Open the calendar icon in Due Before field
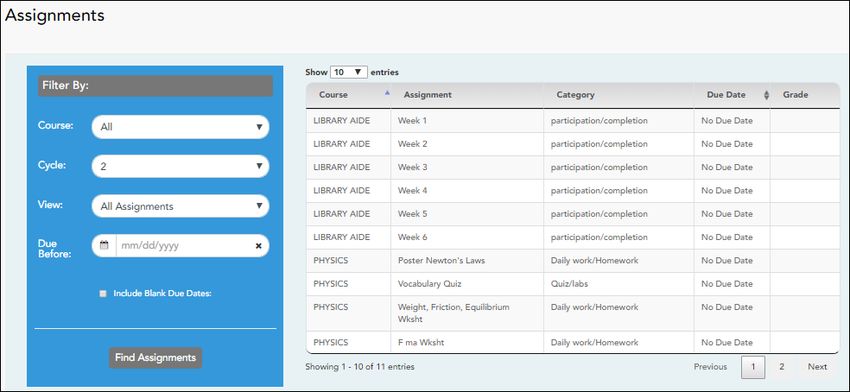 coord(104,246)
